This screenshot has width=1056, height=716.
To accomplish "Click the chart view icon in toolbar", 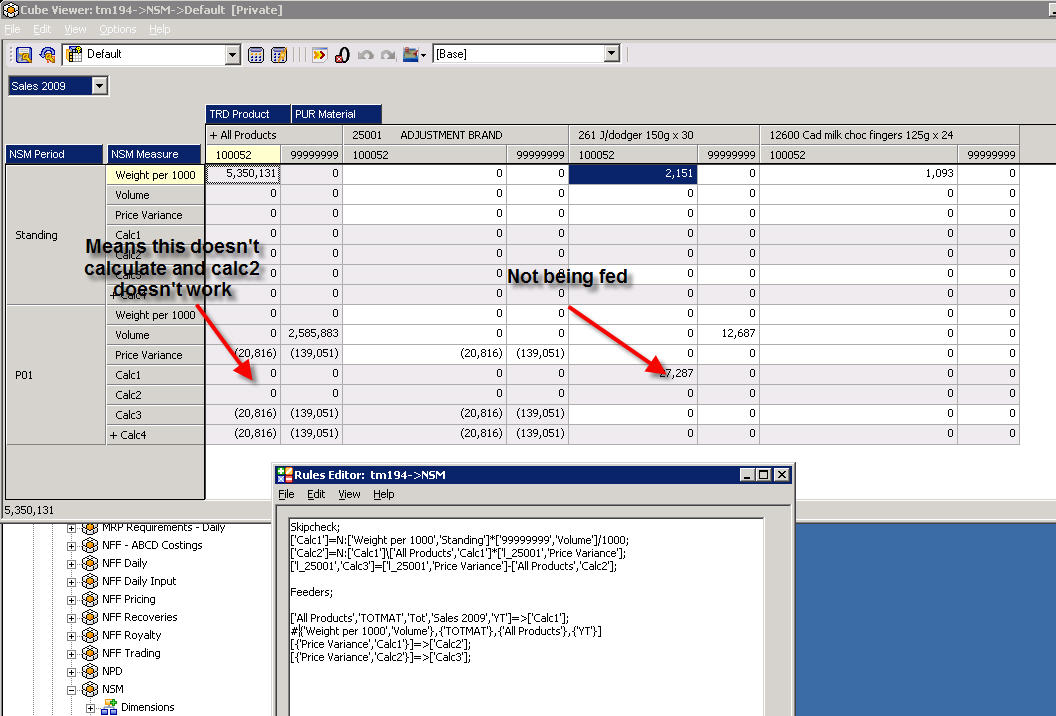I will [x=411, y=55].
